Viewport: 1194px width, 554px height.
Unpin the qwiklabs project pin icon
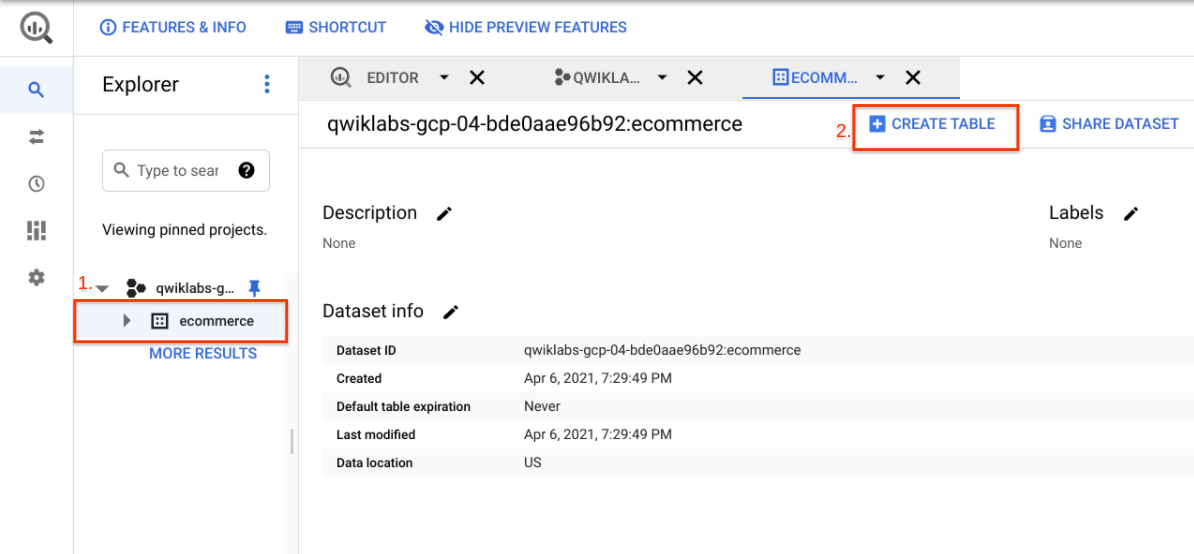click(x=255, y=288)
